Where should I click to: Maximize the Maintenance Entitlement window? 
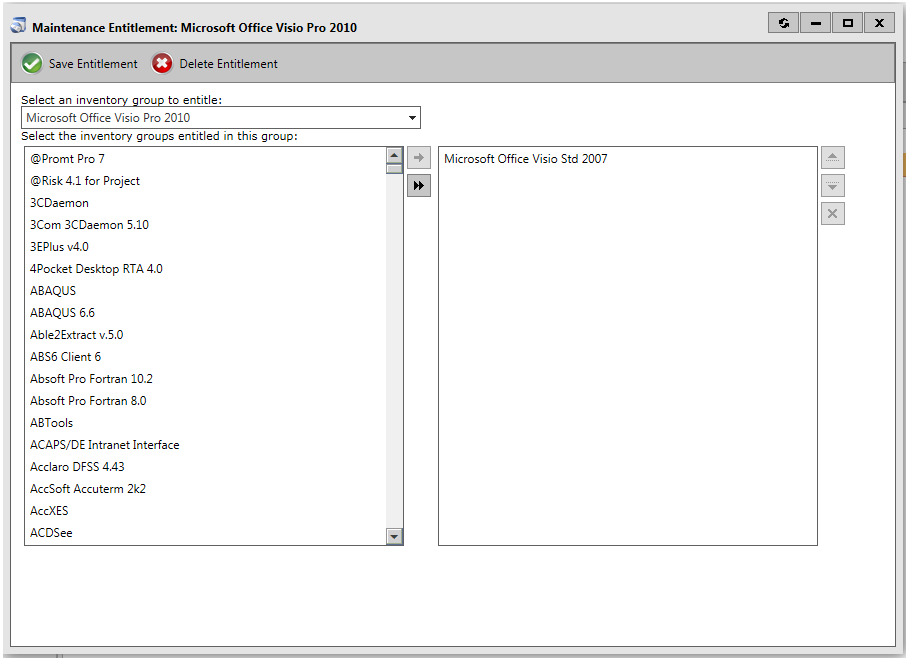coord(847,23)
